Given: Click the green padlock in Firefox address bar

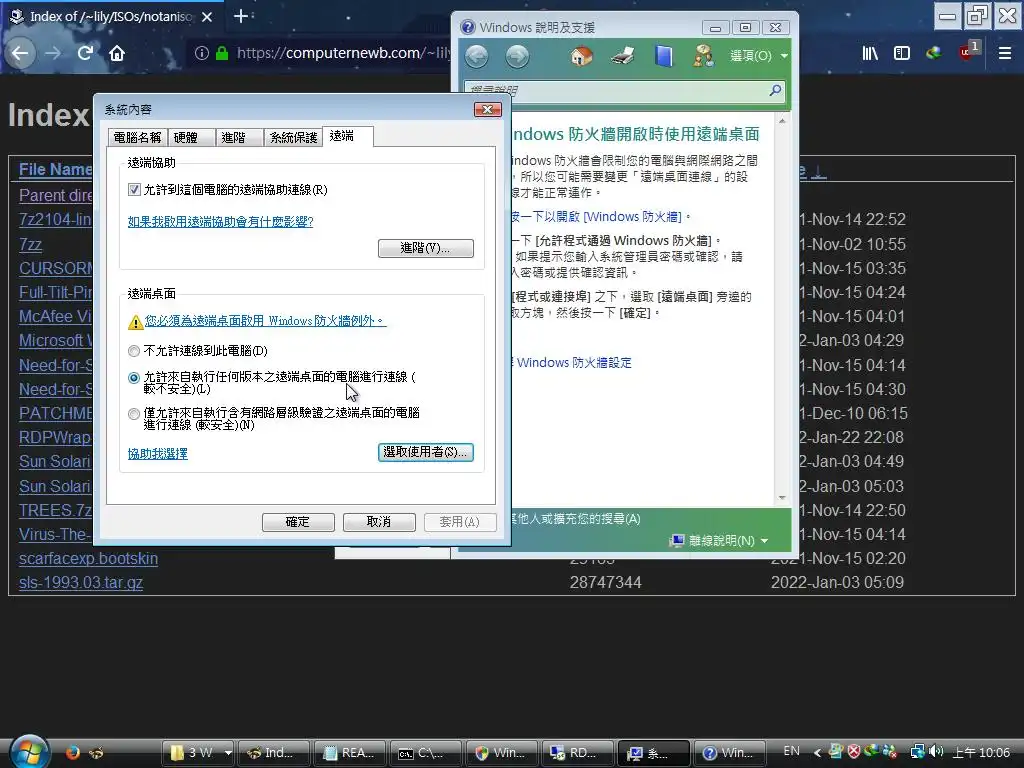Looking at the screenshot, I should pyautogui.click(x=222, y=53).
